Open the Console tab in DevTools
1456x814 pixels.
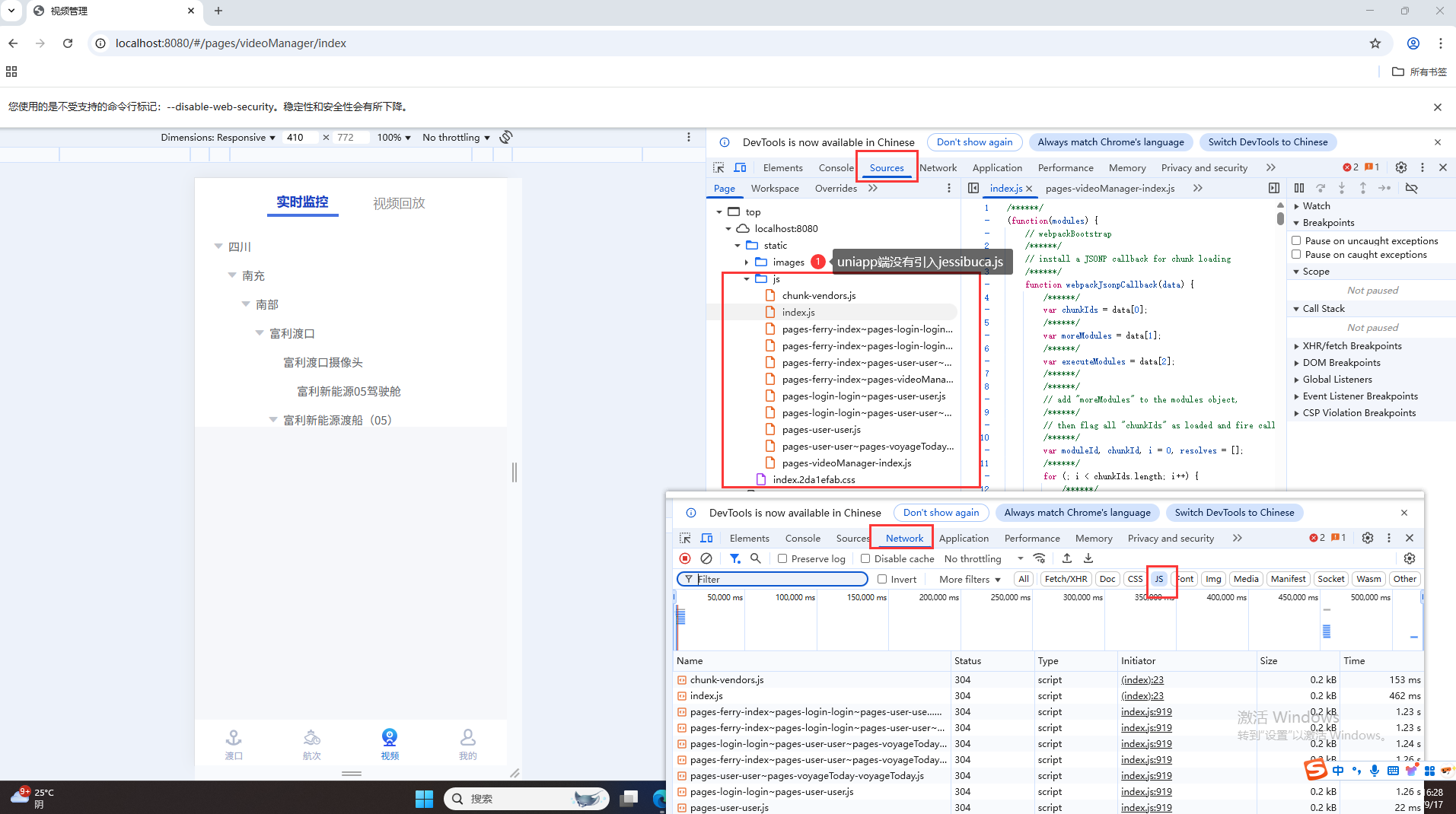[835, 167]
